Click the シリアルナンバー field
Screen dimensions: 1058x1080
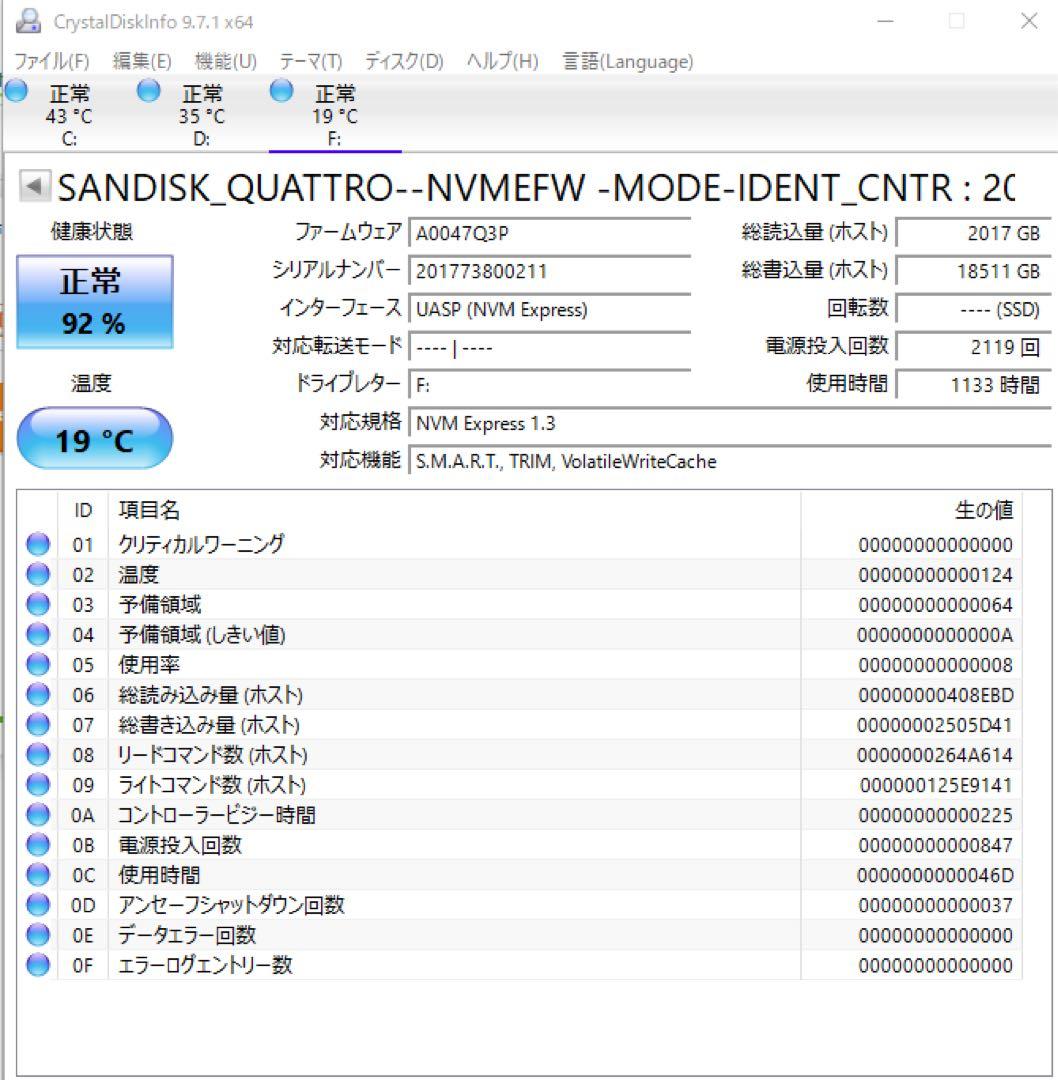550,270
